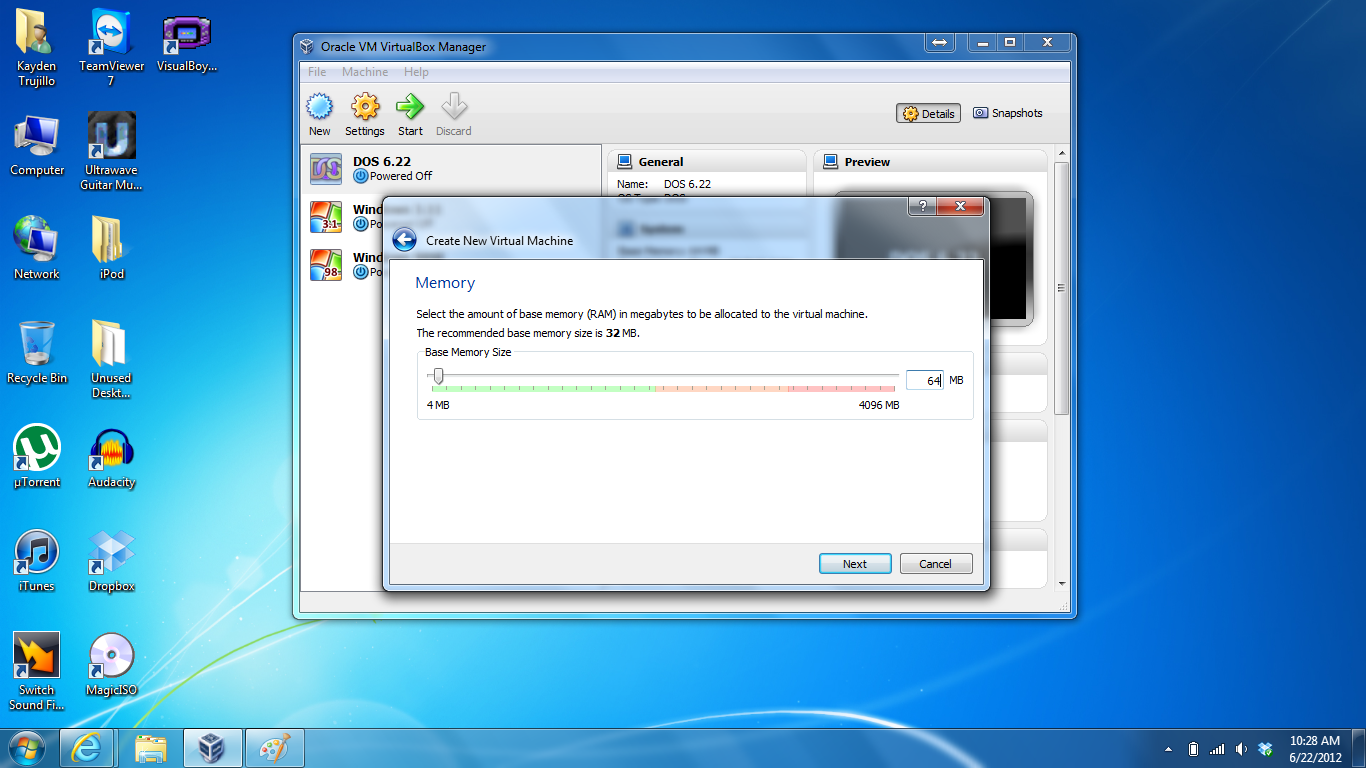Viewport: 1366px width, 768px height.
Task: Click the wizard help question mark button
Action: 922,206
